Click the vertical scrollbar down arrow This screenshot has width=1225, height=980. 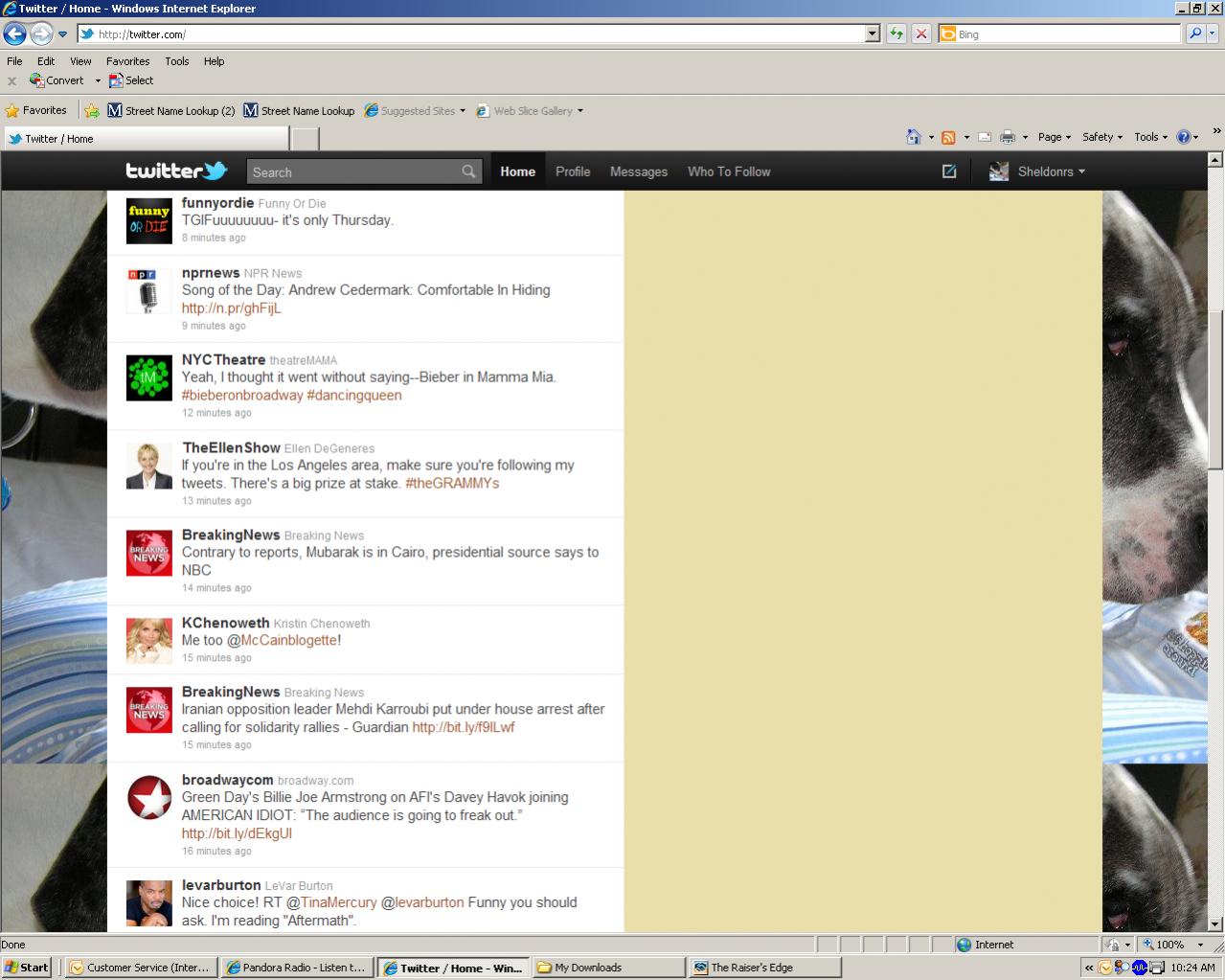(x=1216, y=924)
